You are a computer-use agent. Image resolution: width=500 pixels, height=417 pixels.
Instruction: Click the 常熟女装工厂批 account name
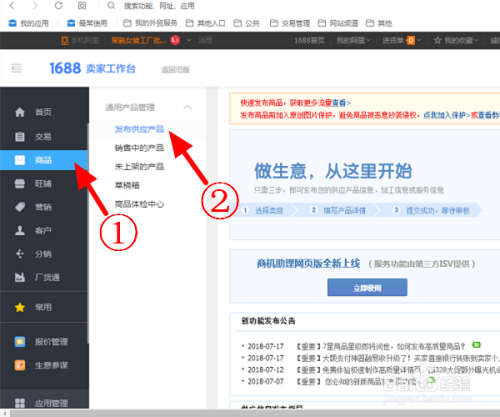[x=138, y=41]
